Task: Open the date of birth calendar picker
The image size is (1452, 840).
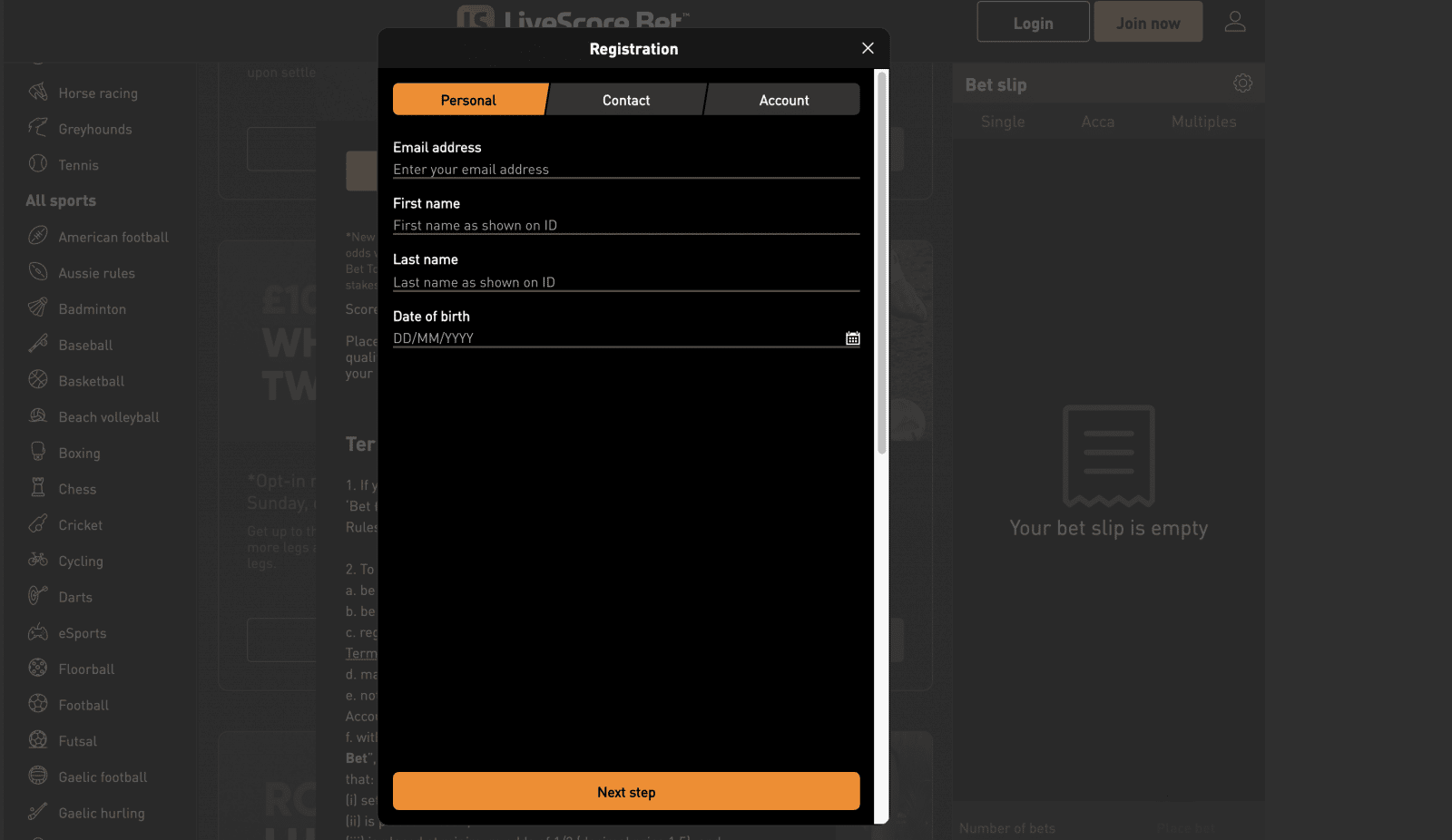Action: (x=853, y=338)
